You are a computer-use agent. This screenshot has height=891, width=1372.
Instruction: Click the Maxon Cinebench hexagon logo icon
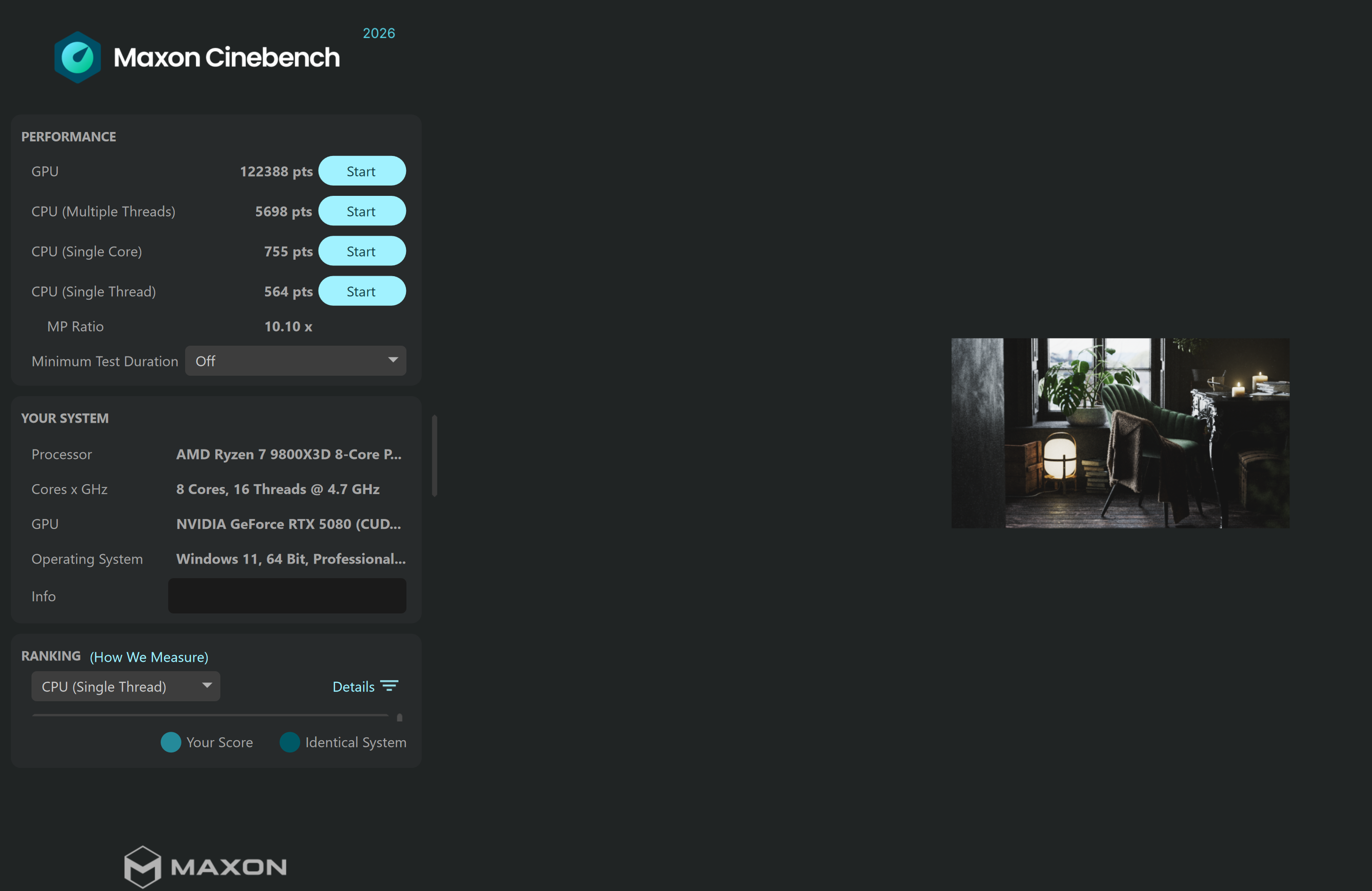pos(77,57)
